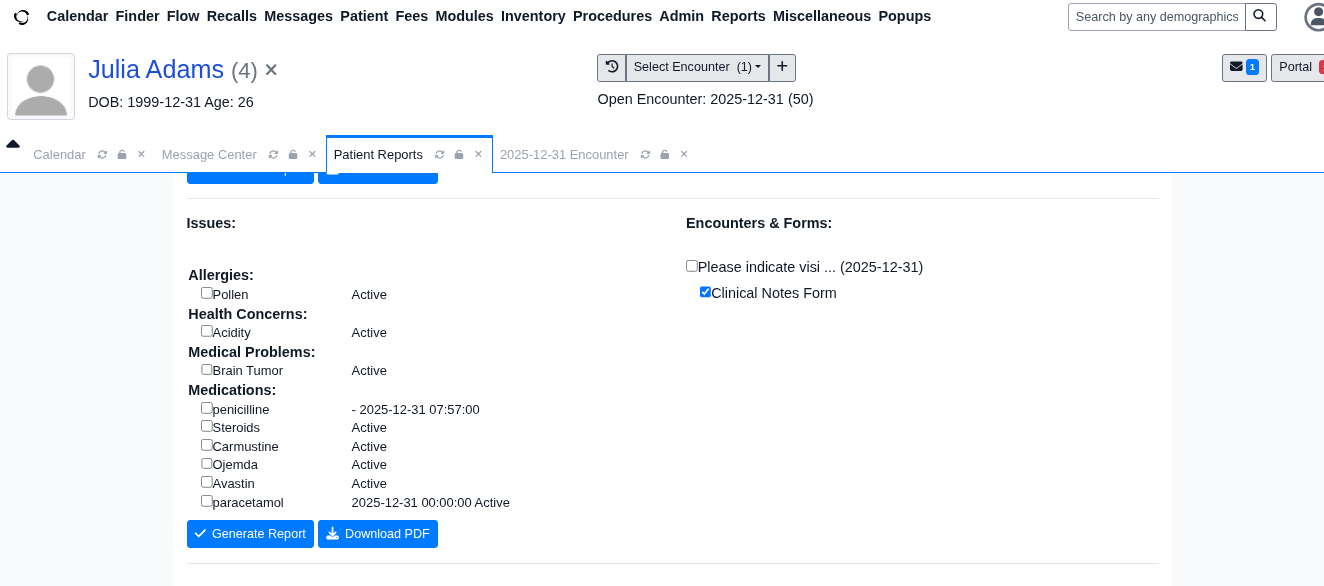Collapse the patient header with the caret

point(13,144)
